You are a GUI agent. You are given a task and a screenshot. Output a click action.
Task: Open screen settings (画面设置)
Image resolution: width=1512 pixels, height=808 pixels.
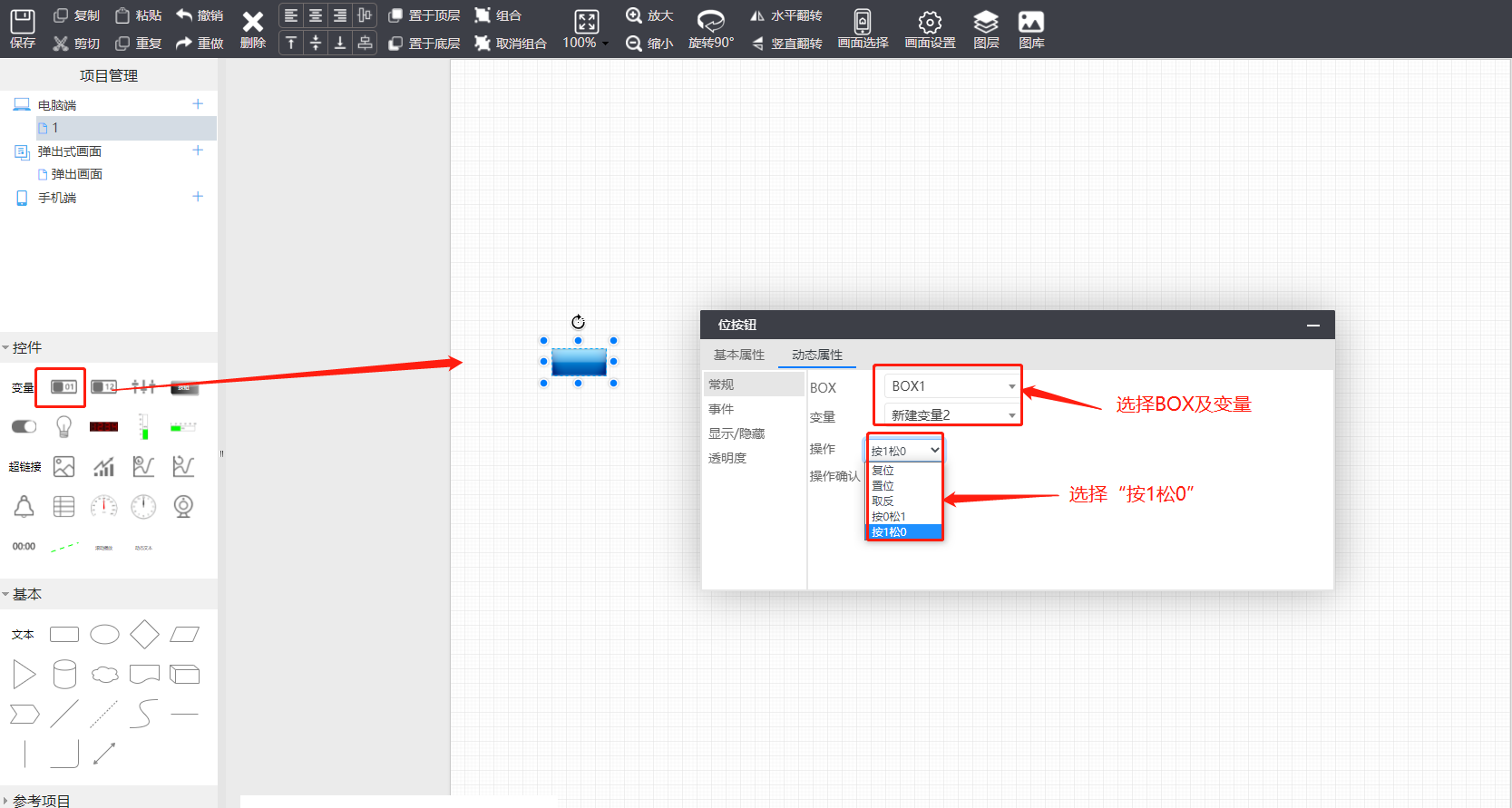(930, 29)
